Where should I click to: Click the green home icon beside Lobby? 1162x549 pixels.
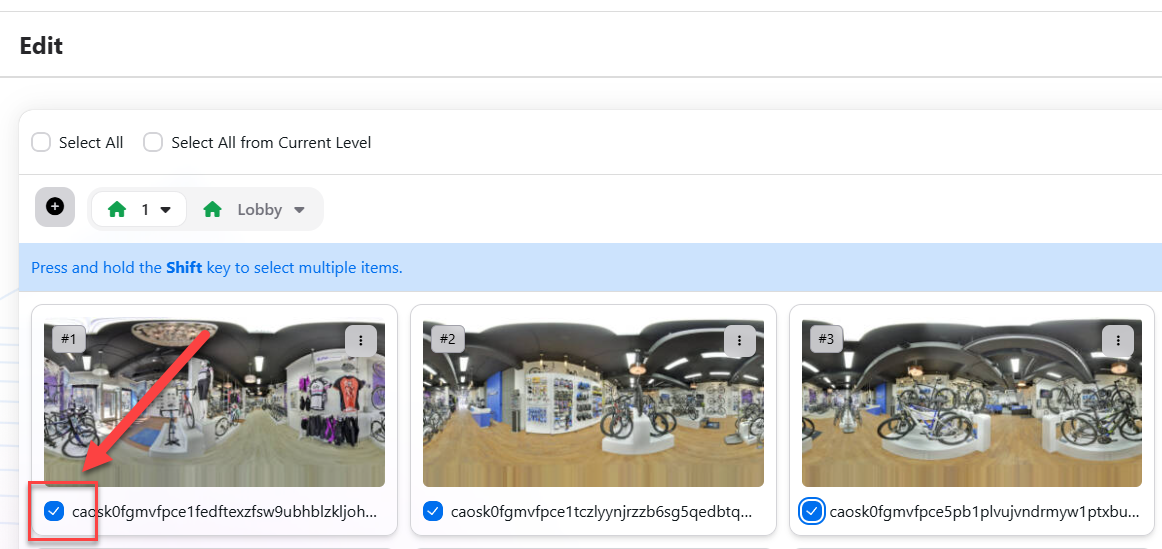click(x=212, y=210)
